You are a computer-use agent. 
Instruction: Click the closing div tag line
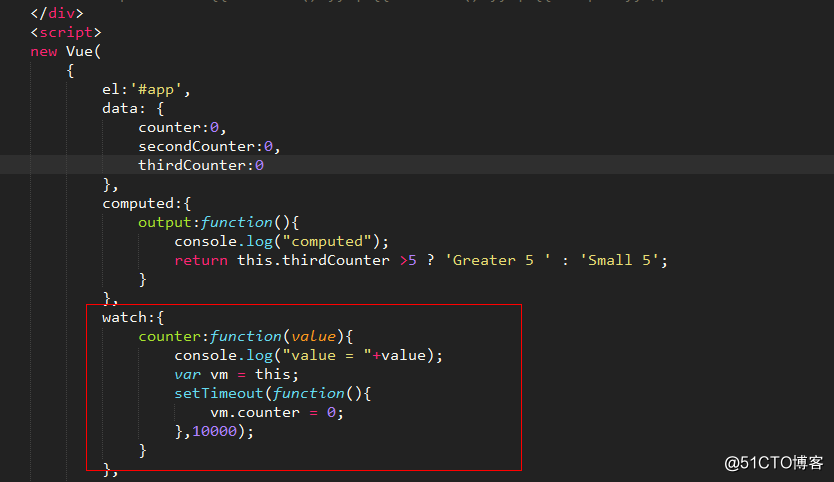[57, 13]
